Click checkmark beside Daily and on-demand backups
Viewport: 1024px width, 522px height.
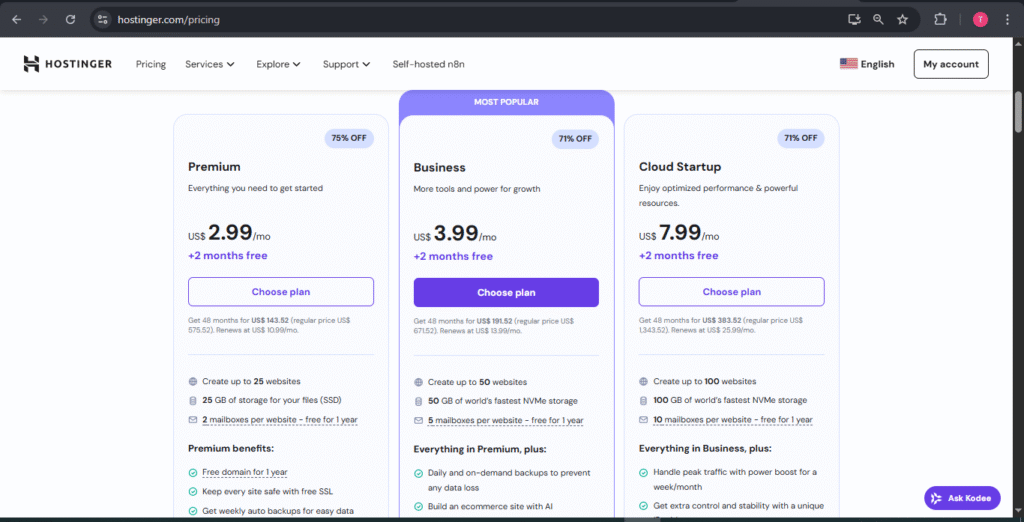tap(418, 473)
